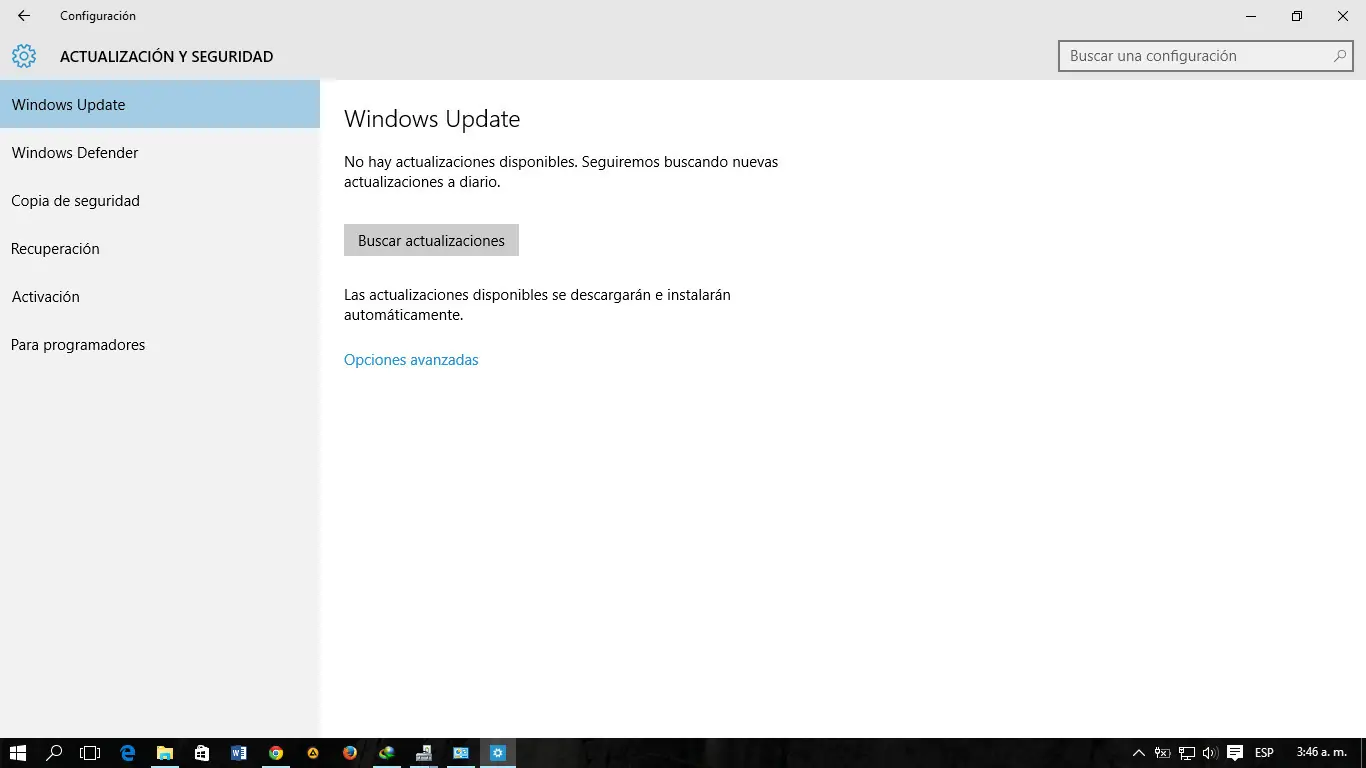This screenshot has width=1366, height=768.
Task: Go back with the arrow button
Action: tap(24, 16)
